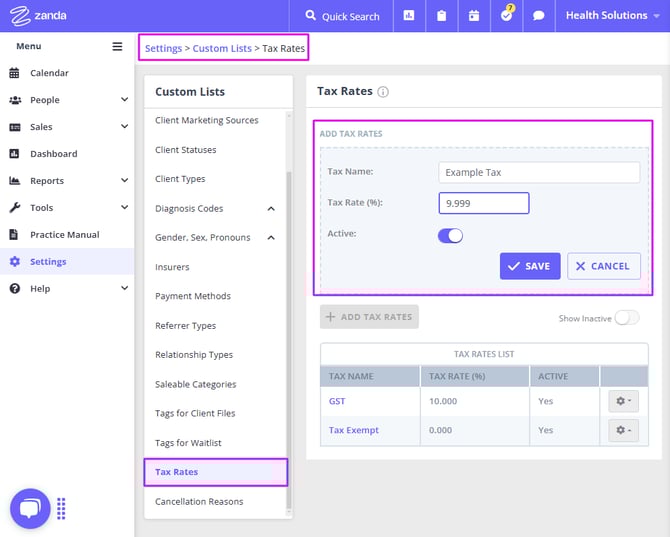Viewport: 670px width, 537px height.
Task: Collapse the Diagnosis Codes list section
Action: coord(271,208)
